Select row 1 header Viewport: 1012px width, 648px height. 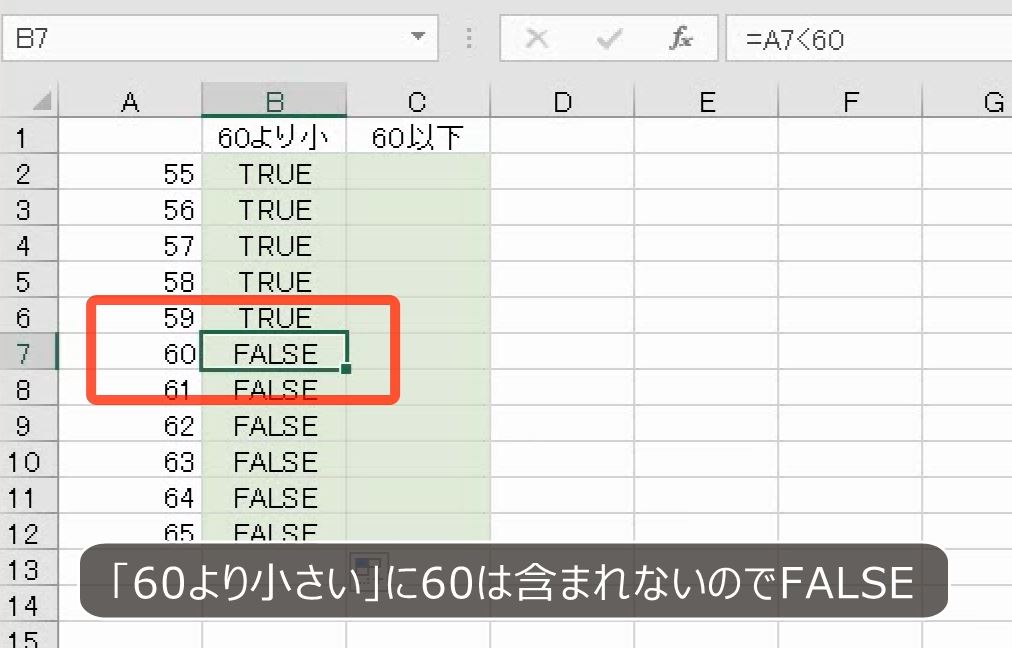[x=29, y=136]
